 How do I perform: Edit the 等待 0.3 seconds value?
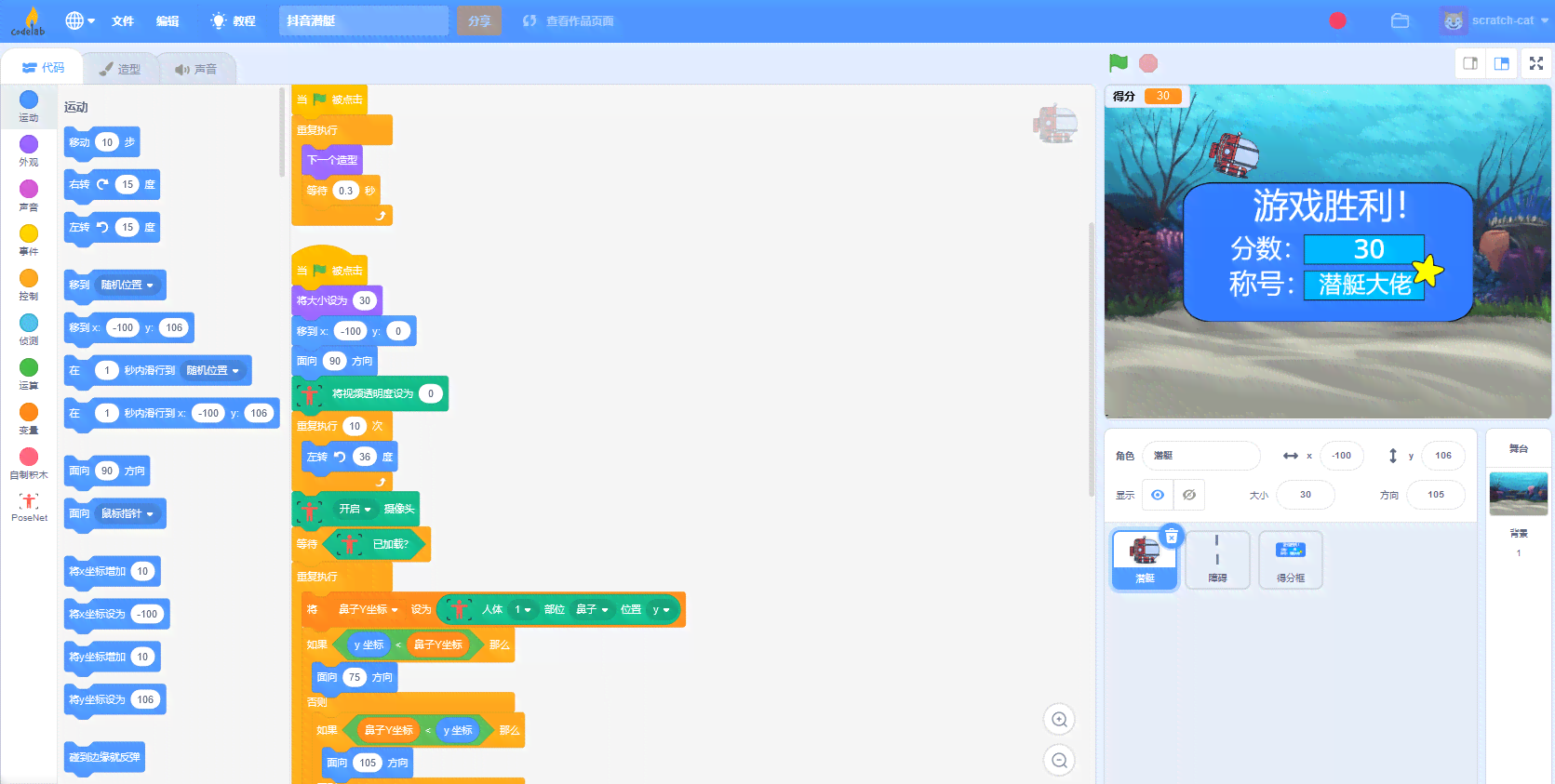coord(345,191)
